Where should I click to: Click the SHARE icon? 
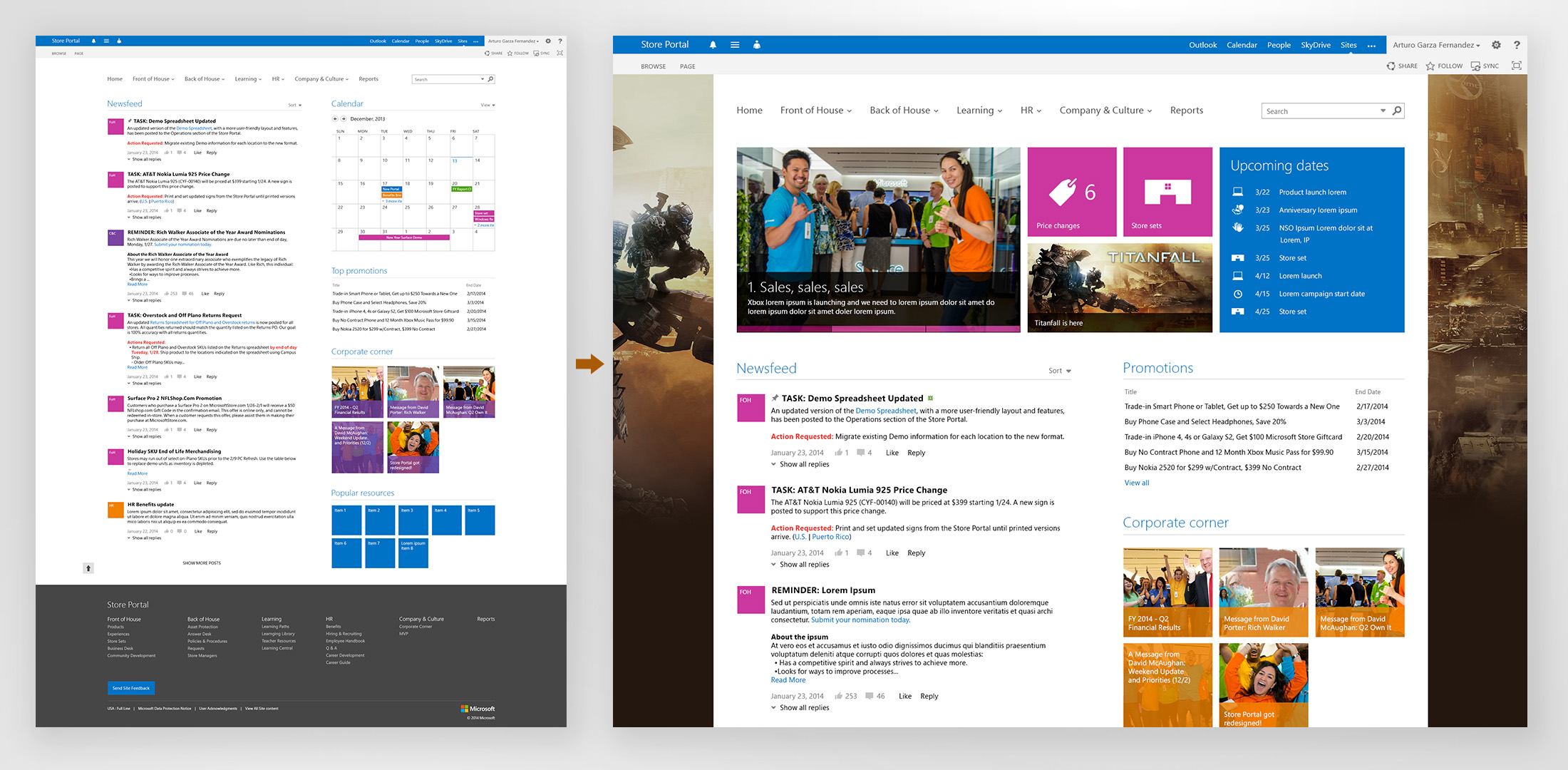tap(1393, 66)
